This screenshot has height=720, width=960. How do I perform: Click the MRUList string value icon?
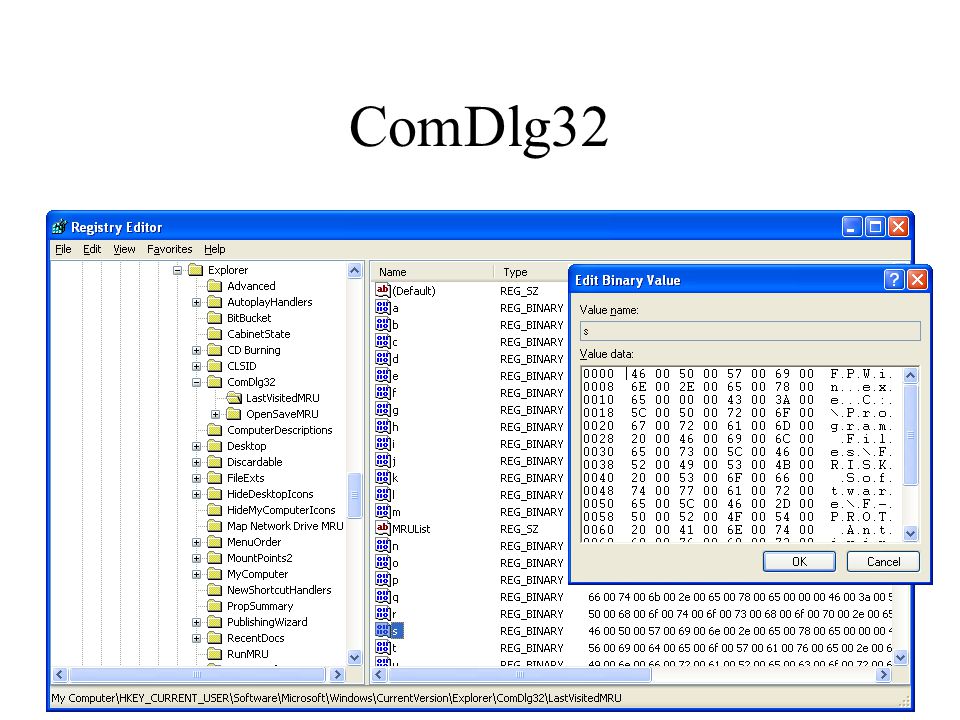[383, 528]
